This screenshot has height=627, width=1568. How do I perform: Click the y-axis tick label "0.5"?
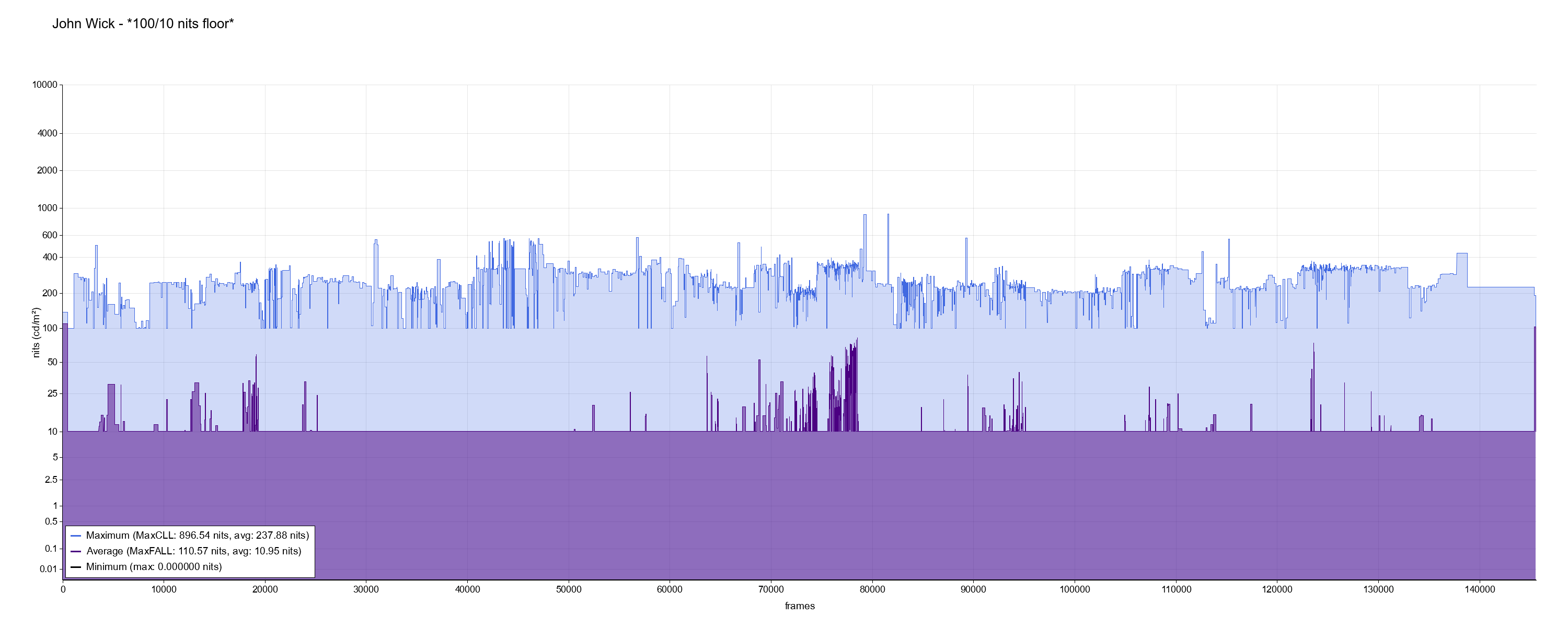tap(51, 521)
